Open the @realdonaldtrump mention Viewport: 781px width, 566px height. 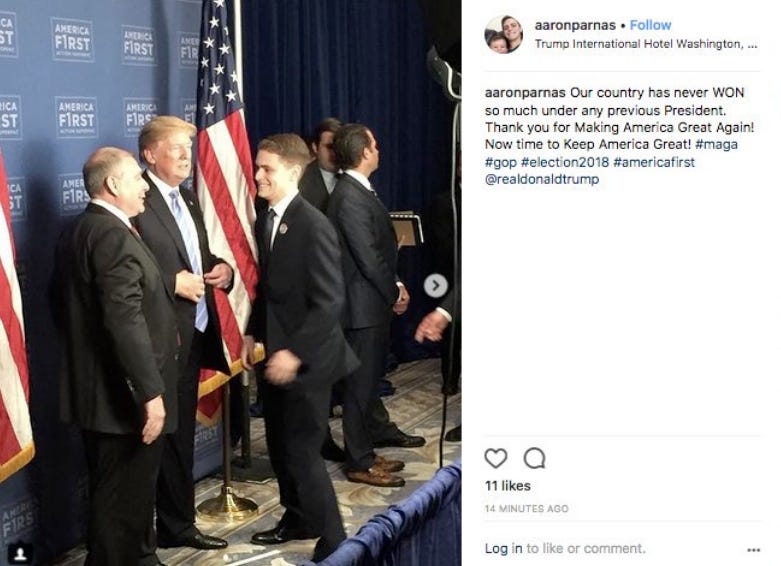tap(542, 179)
